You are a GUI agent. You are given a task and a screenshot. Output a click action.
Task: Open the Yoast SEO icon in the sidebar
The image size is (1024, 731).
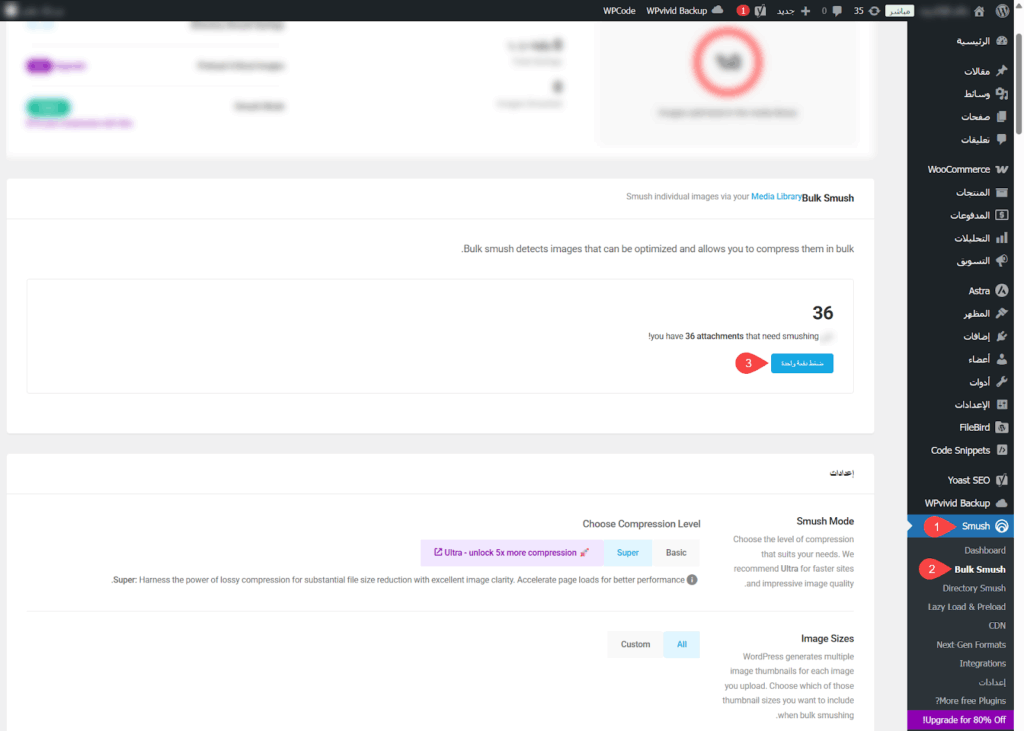(1002, 480)
